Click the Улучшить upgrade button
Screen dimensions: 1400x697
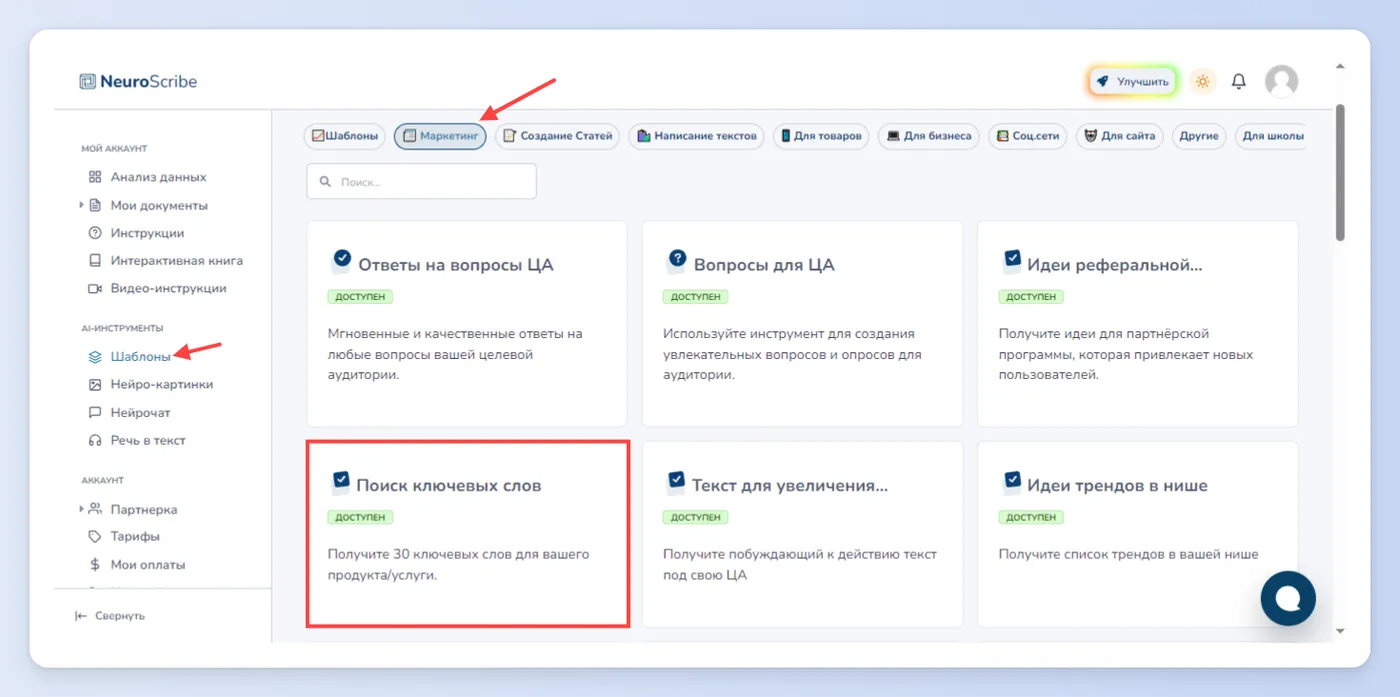click(x=1133, y=81)
